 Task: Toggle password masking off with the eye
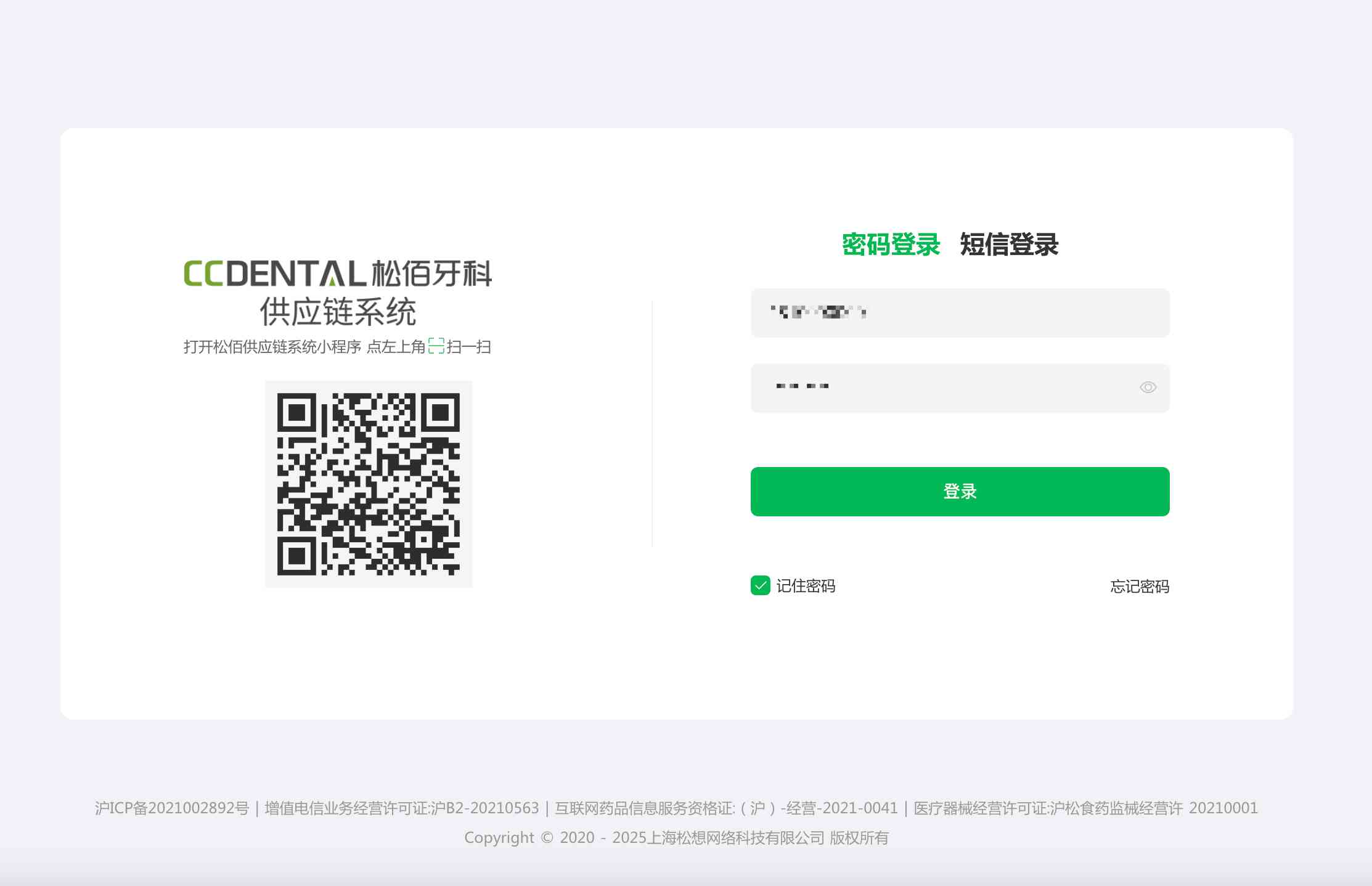pyautogui.click(x=1148, y=387)
